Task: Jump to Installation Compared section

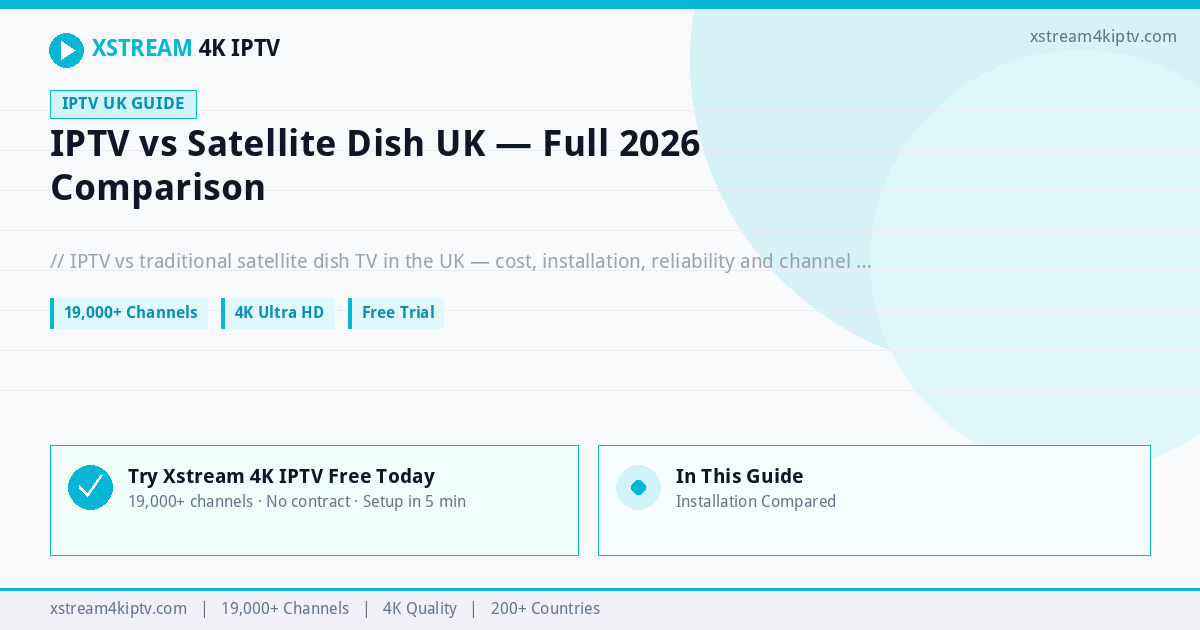Action: 756,501
